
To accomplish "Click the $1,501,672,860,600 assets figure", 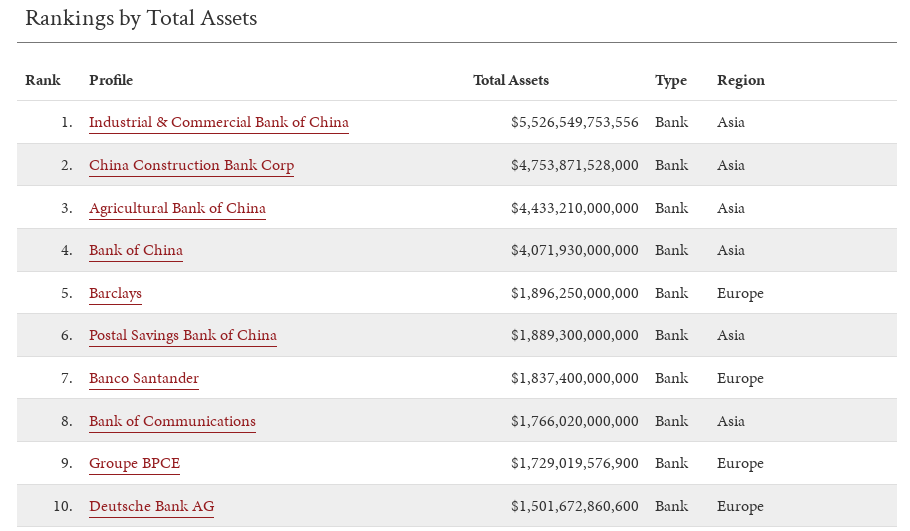I will [575, 506].
